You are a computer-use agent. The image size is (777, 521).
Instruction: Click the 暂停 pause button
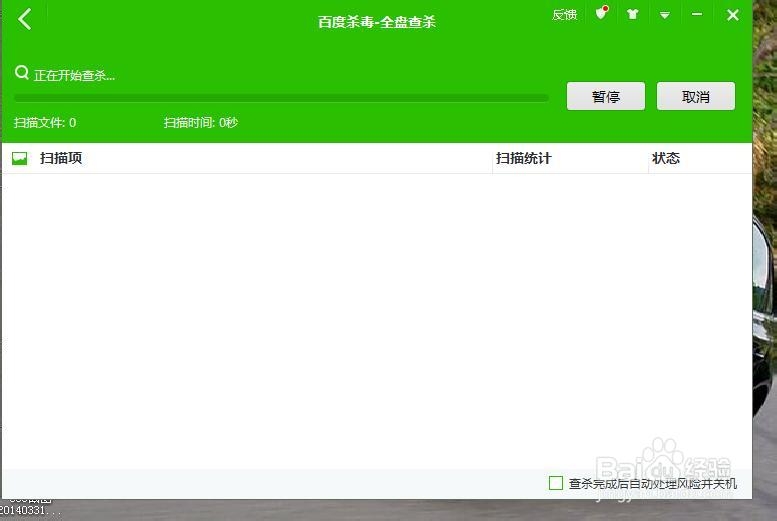606,96
